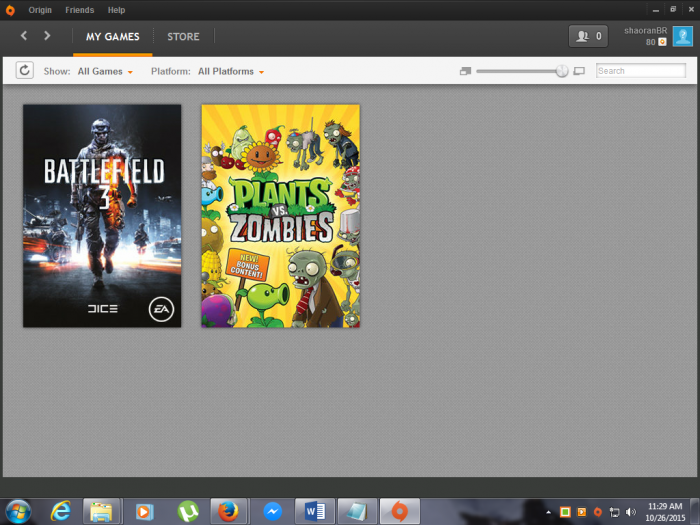
Task: Go back with the left arrow
Action: 24,36
